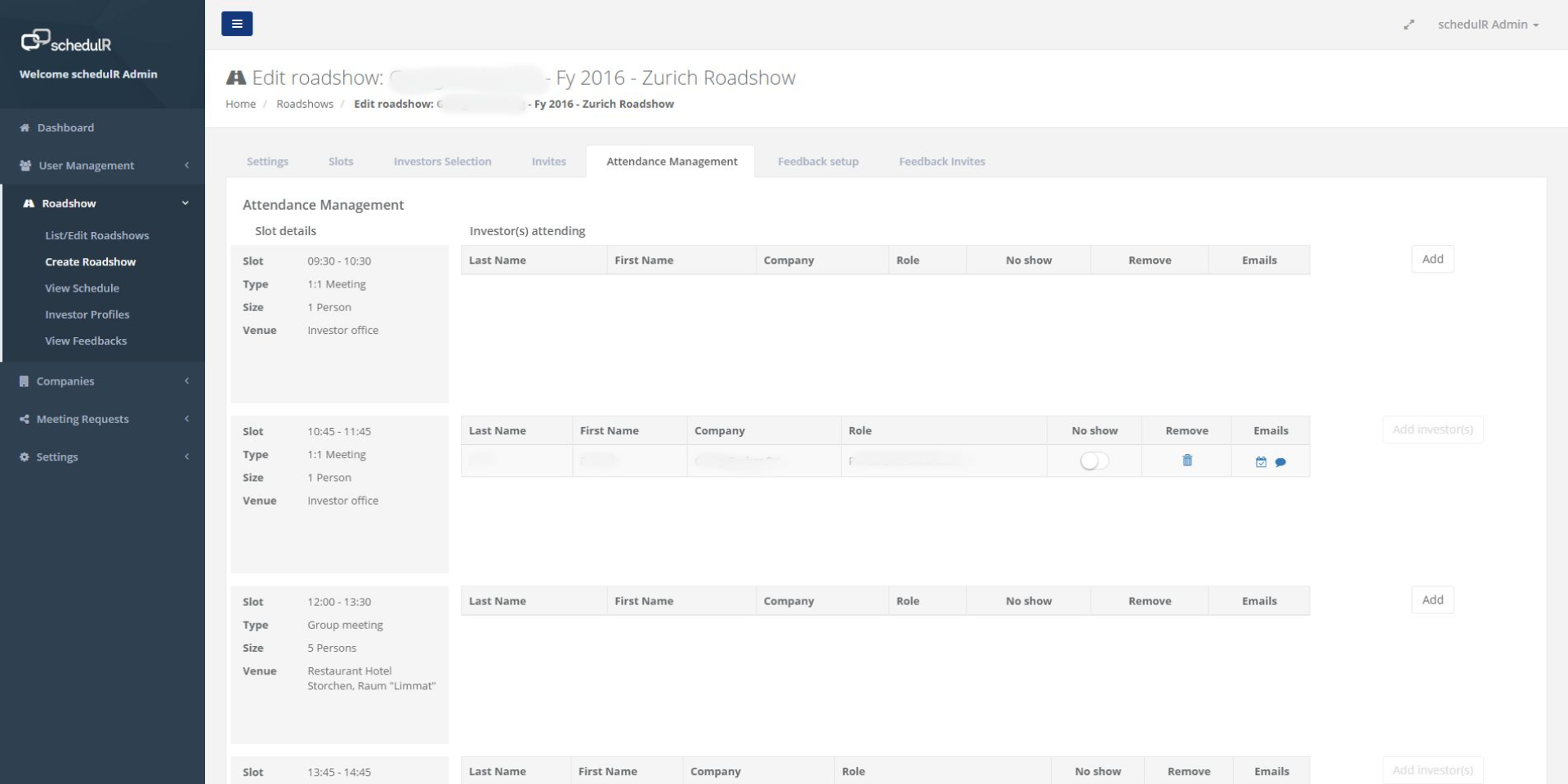Screen dimensions: 1568x784
Task: Click the Home breadcrumb link
Action: (240, 104)
